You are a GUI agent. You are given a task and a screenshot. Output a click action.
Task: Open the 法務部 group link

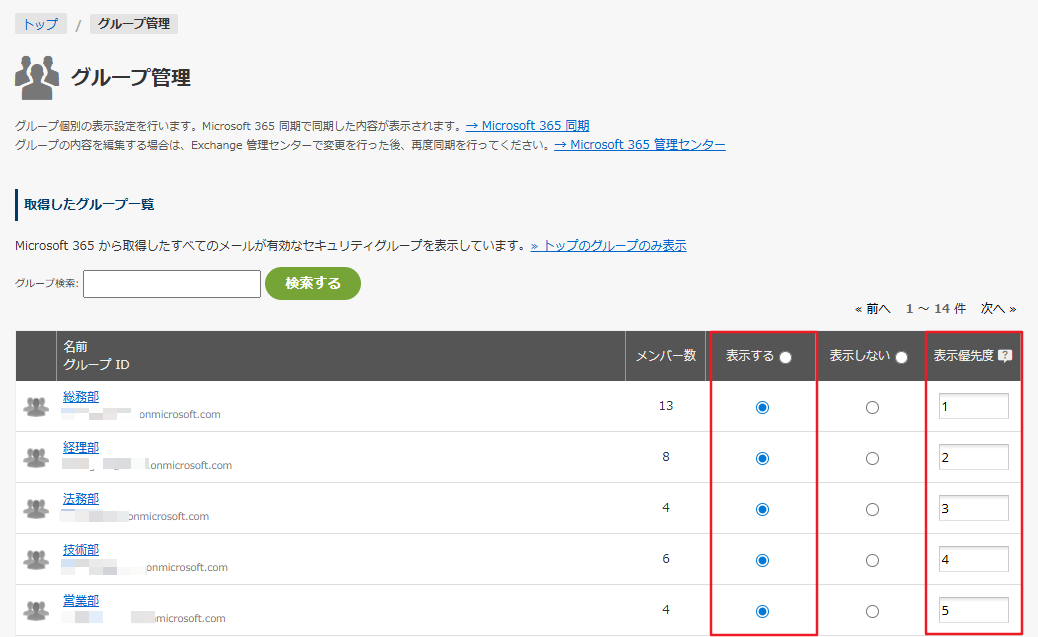81,499
